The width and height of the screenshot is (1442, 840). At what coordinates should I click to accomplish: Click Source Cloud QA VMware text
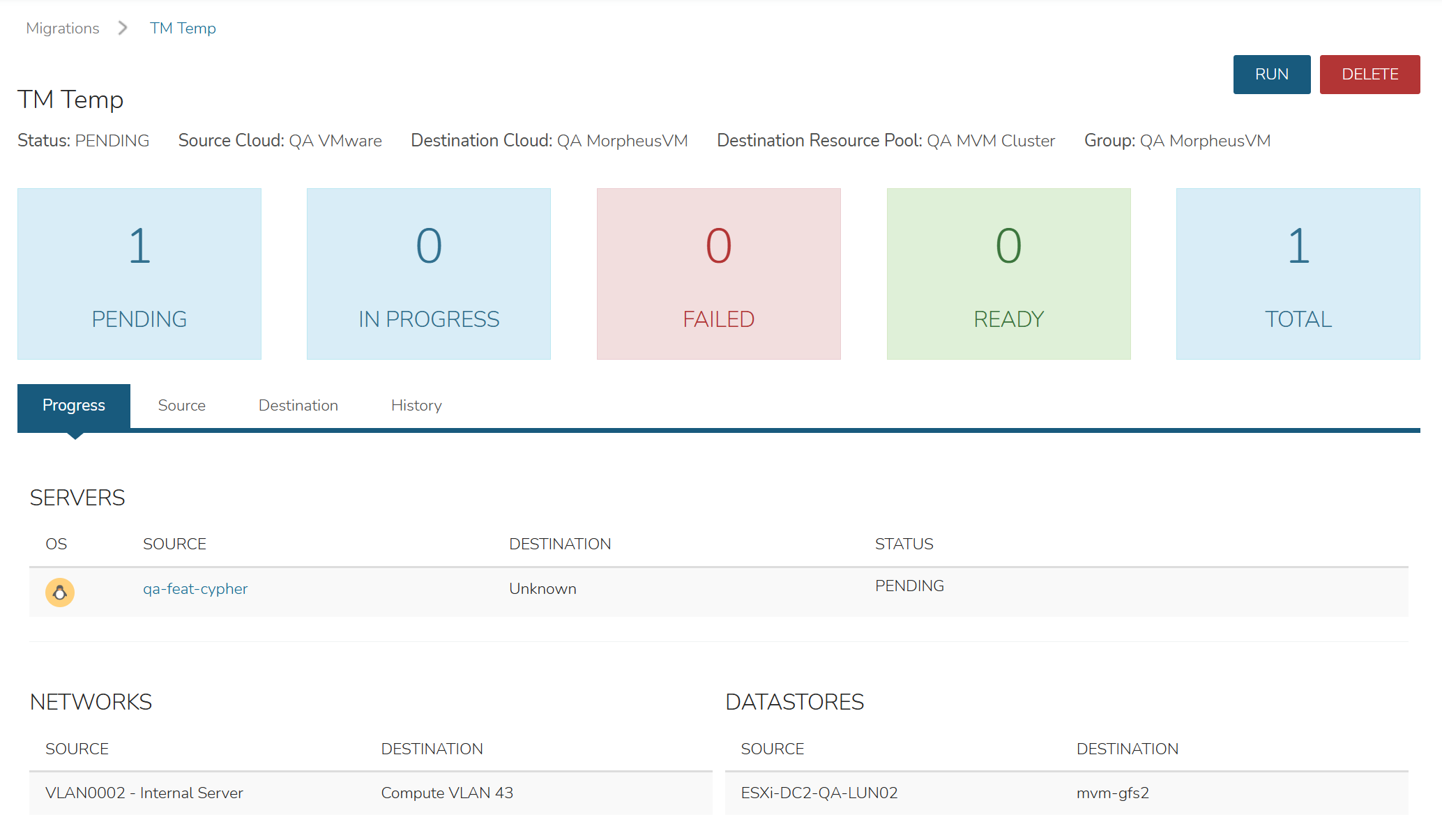tap(280, 141)
